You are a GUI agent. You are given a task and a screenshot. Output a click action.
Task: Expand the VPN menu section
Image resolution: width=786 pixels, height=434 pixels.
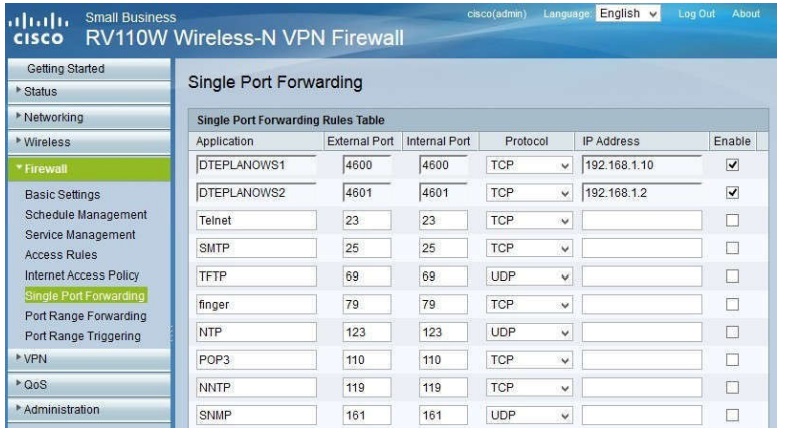(36, 357)
